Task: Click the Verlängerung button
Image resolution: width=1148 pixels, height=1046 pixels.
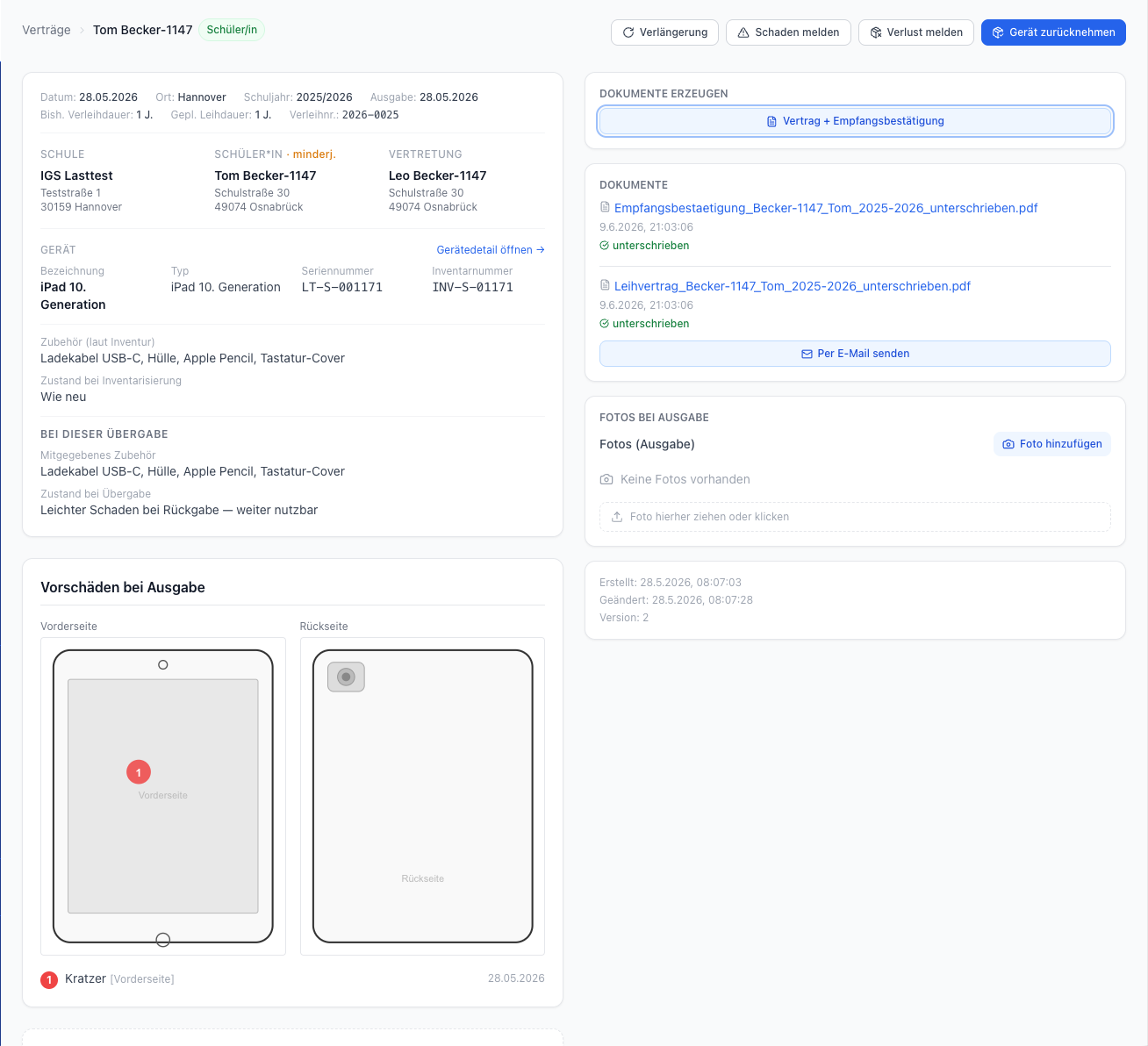Action: (664, 32)
